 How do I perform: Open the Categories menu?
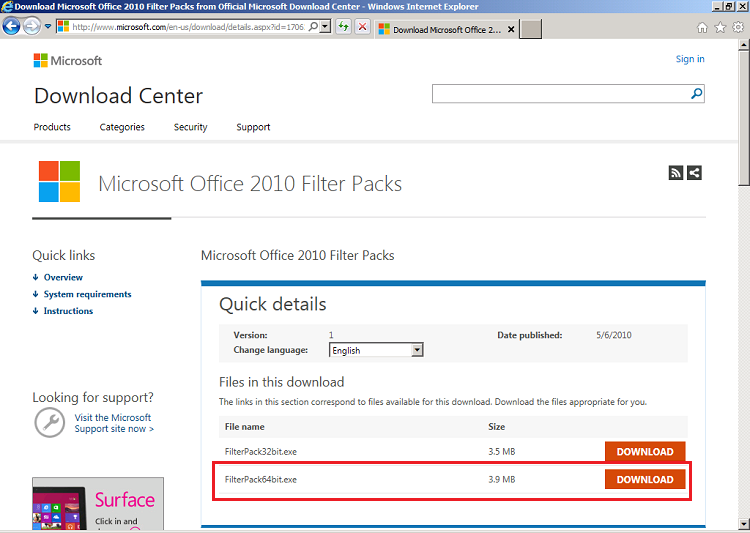tap(122, 127)
